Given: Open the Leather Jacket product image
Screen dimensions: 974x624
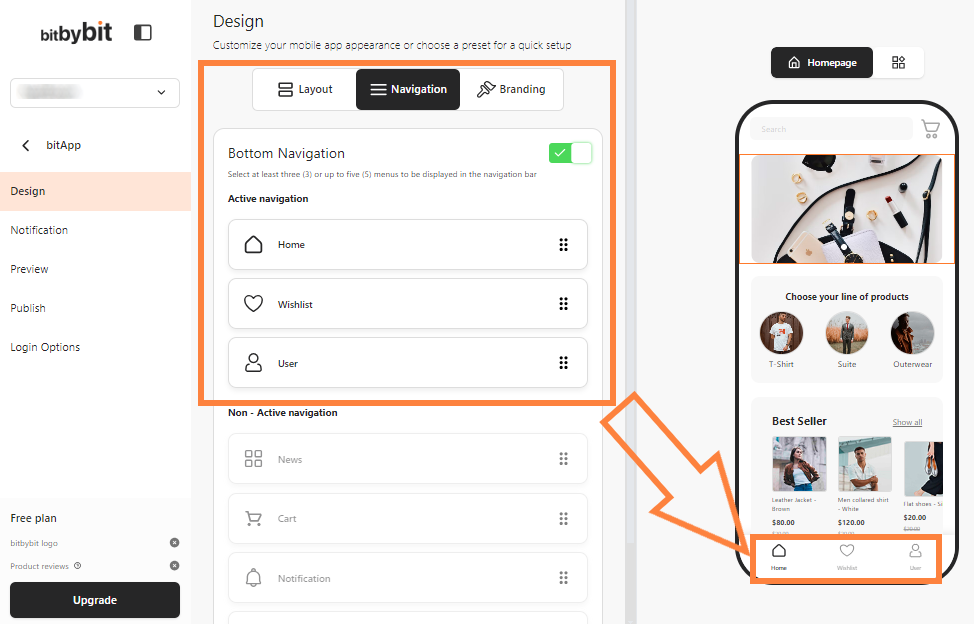Looking at the screenshot, I should pos(799,464).
